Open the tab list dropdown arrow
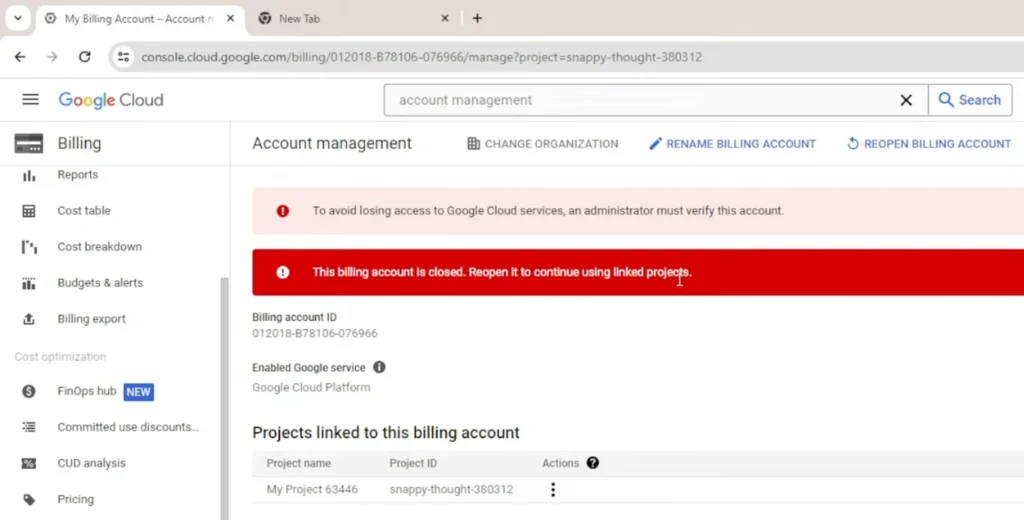The height and width of the screenshot is (520, 1024). [x=17, y=18]
